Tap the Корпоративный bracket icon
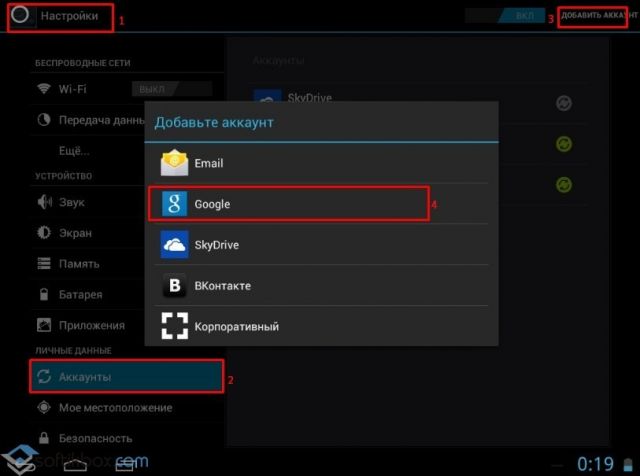 (x=175, y=326)
